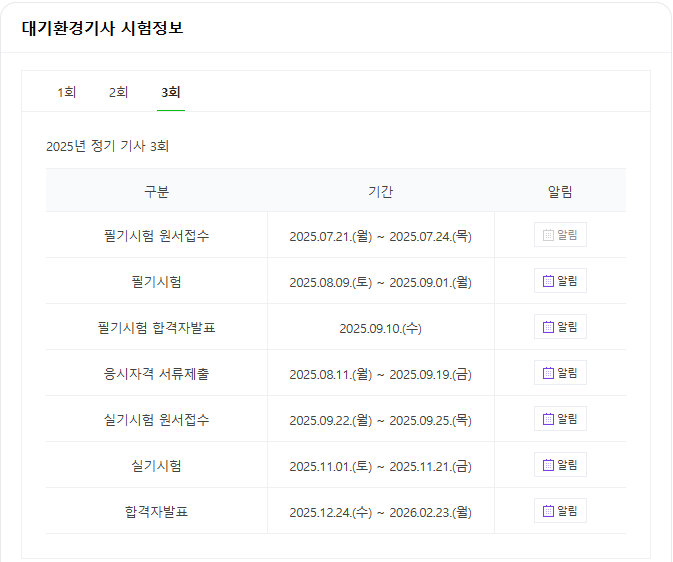Switch to the 1회 tab
This screenshot has height=562, width=673.
click(x=67, y=92)
